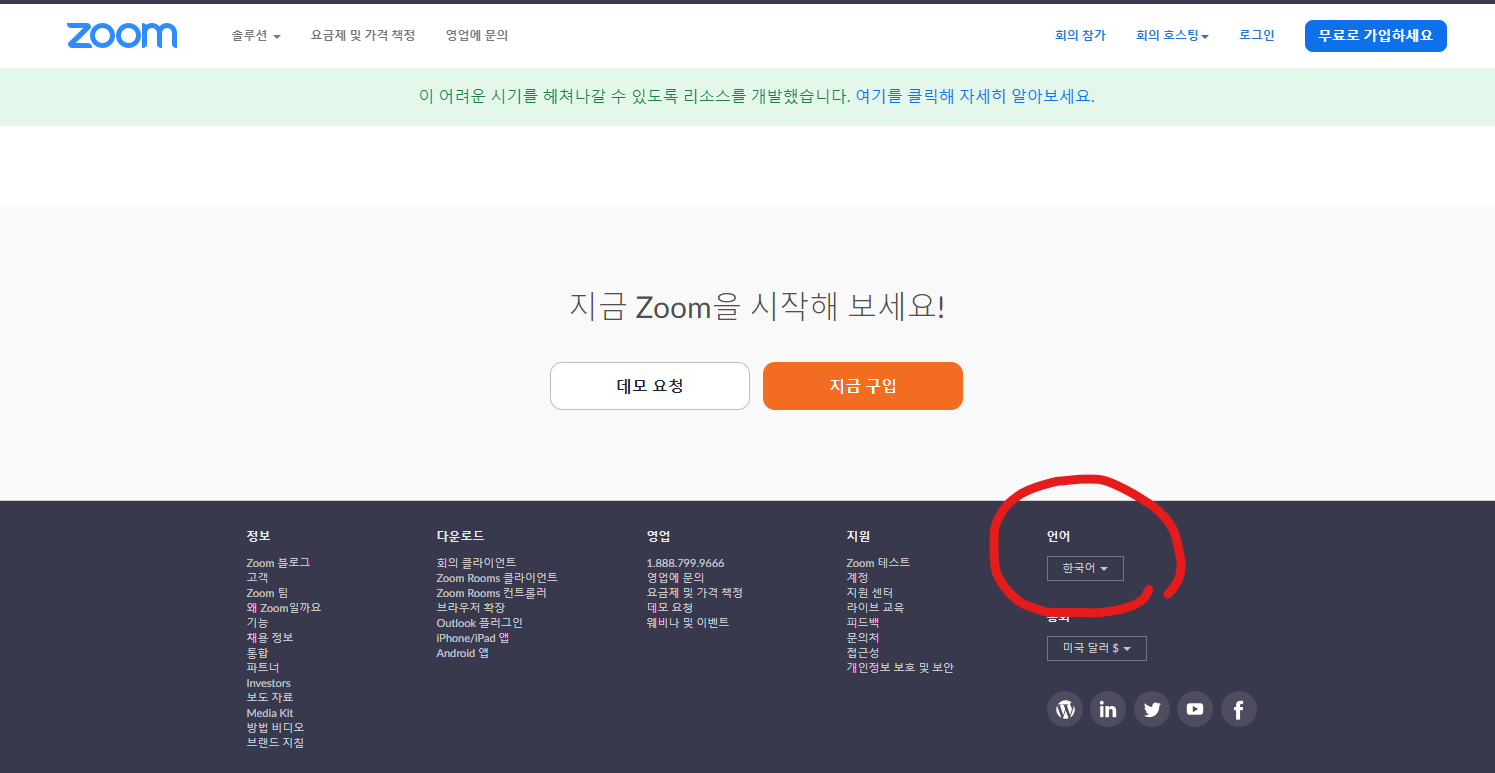Open the YouTube icon in footer

tap(1195, 710)
